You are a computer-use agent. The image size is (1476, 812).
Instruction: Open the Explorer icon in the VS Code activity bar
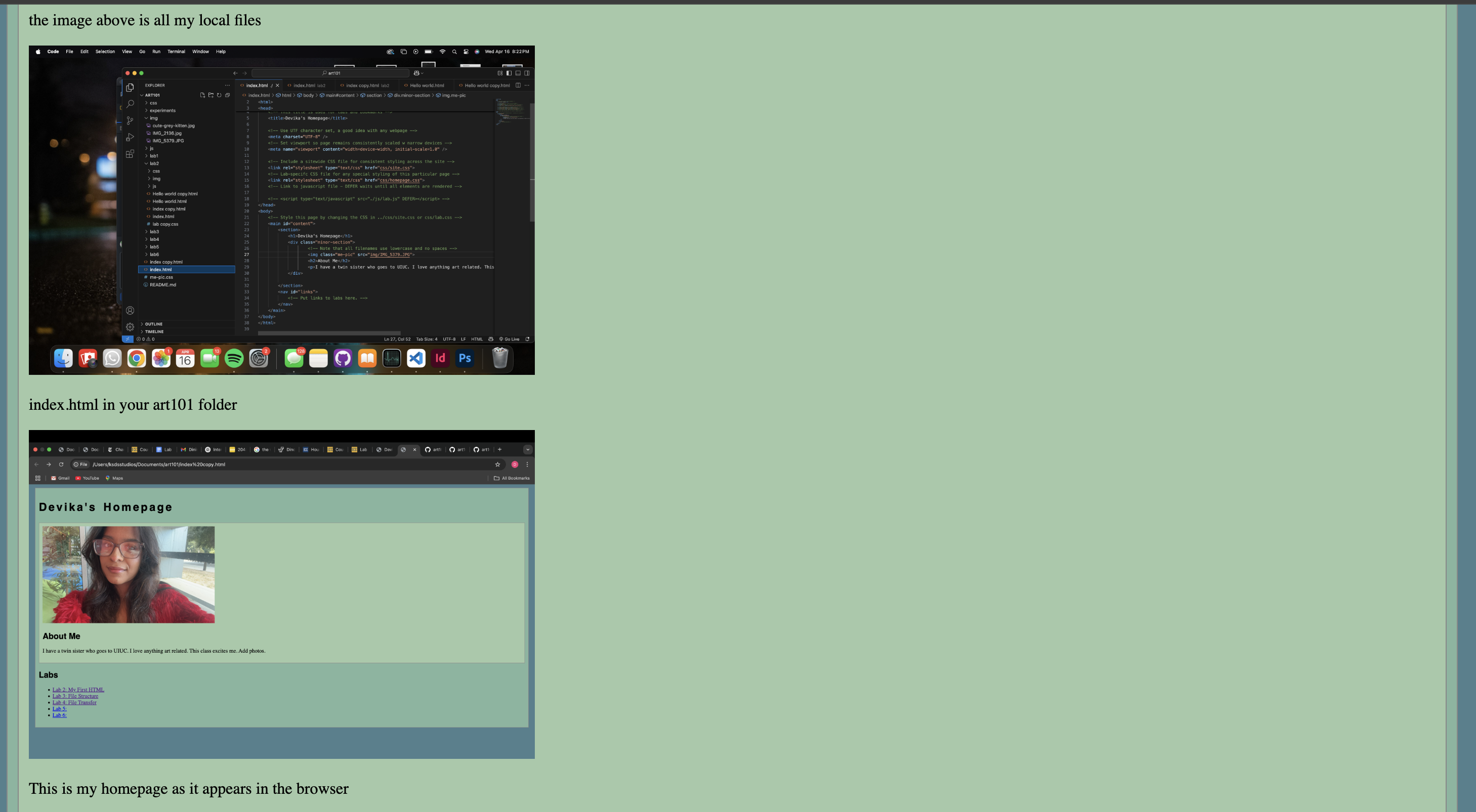click(130, 87)
